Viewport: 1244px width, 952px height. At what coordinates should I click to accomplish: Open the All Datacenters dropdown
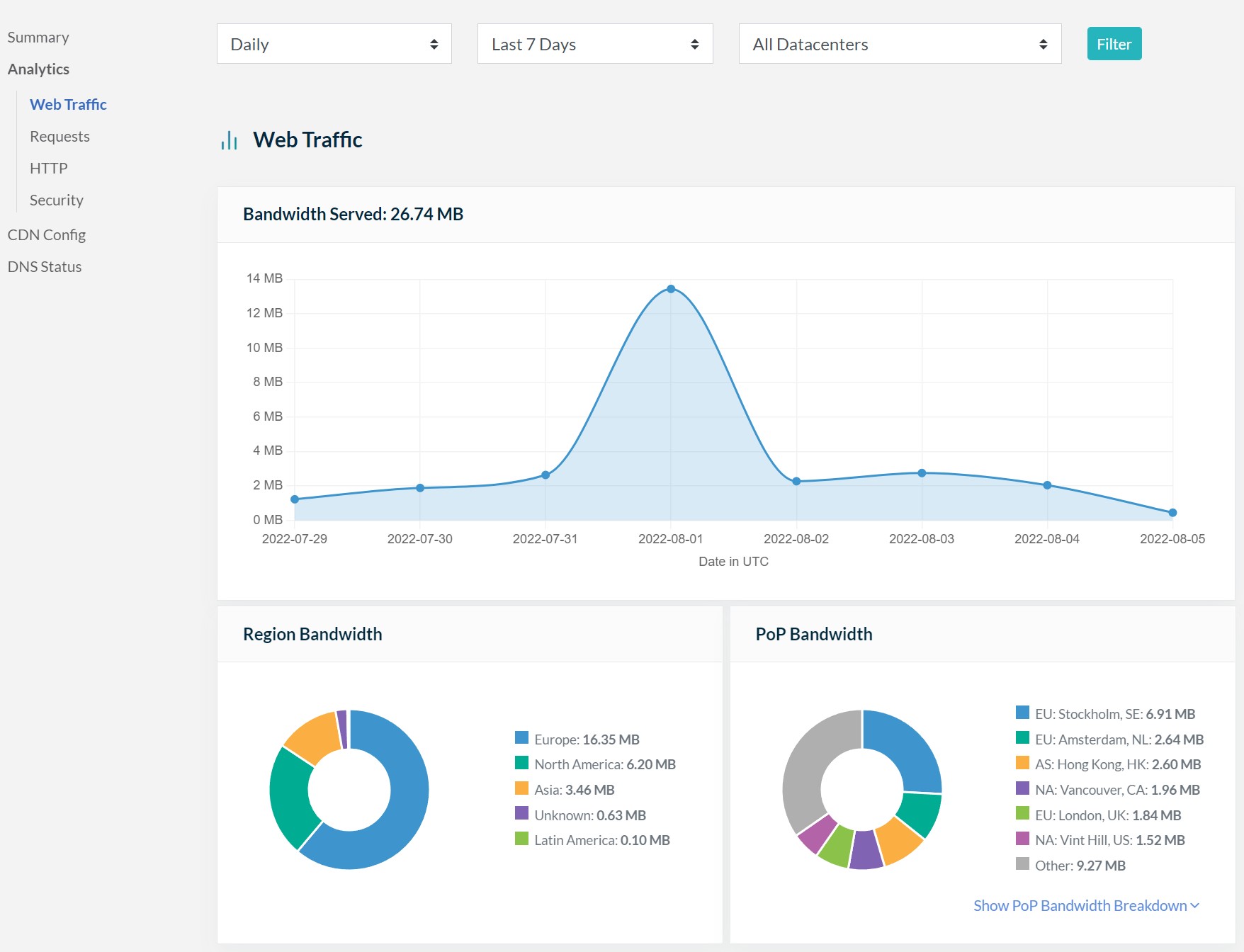(899, 44)
